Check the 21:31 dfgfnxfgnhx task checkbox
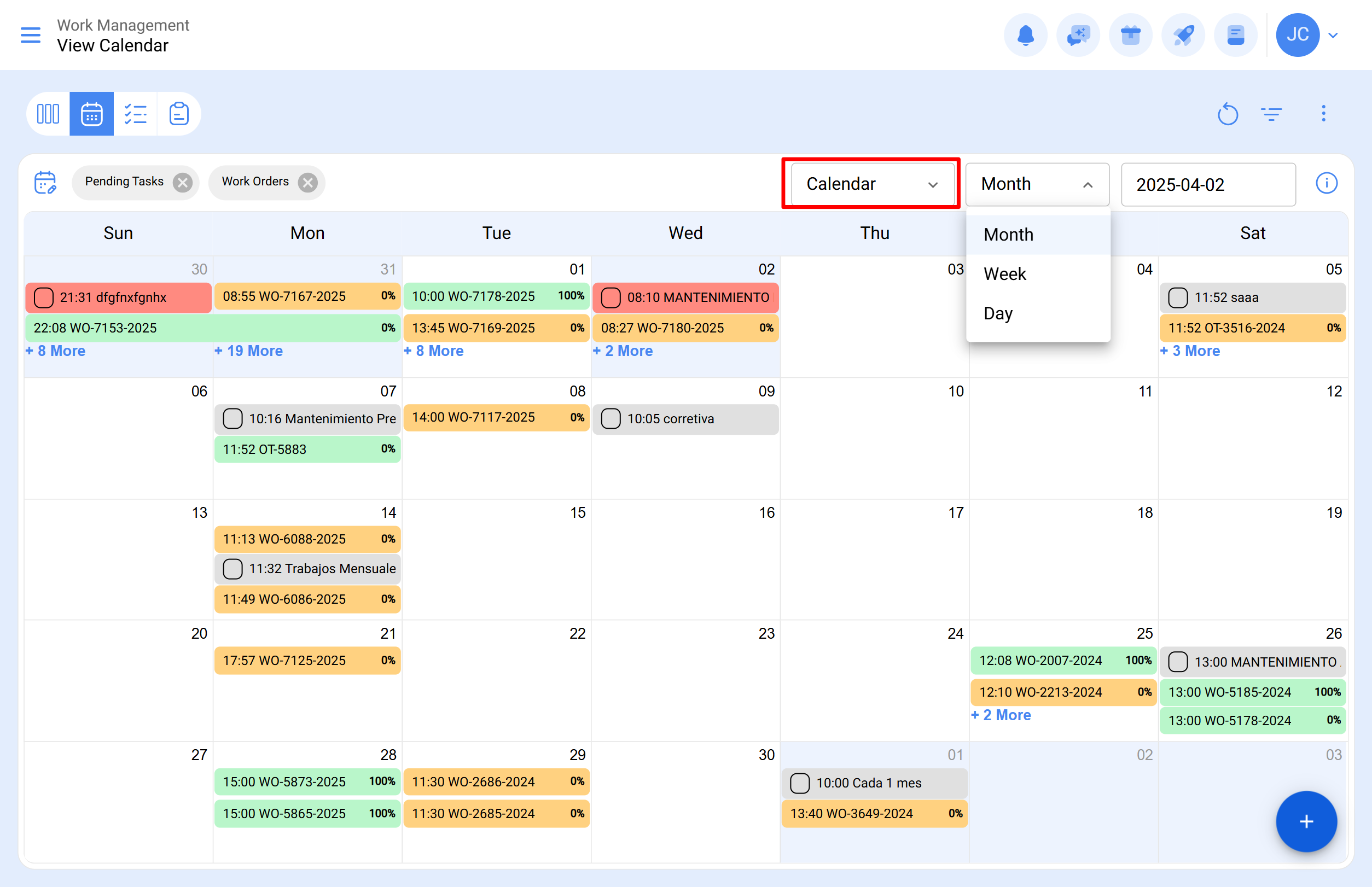The width and height of the screenshot is (1372, 887). point(44,298)
